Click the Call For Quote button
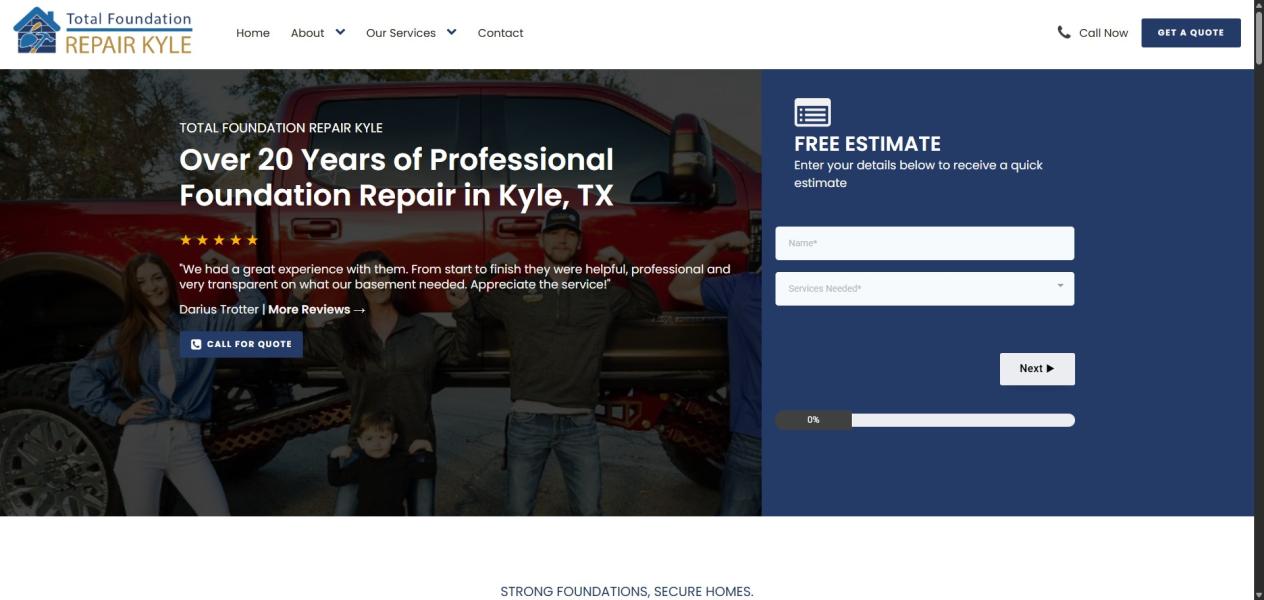Viewport: 1264px width, 600px height. click(x=241, y=344)
